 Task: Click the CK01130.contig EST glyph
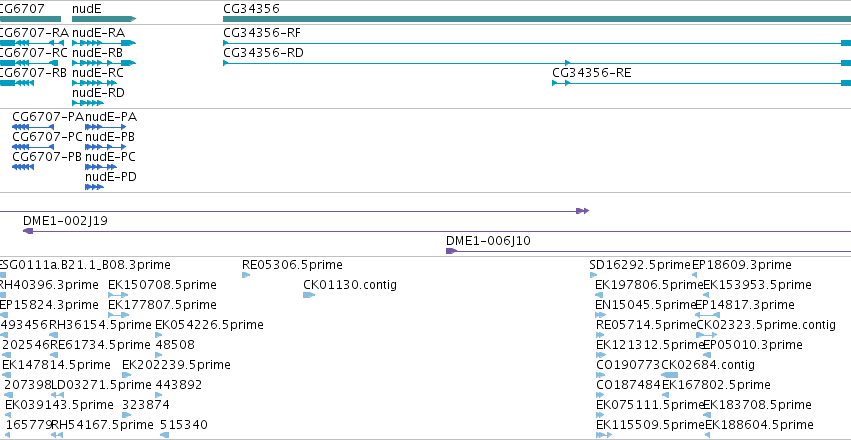click(x=309, y=295)
